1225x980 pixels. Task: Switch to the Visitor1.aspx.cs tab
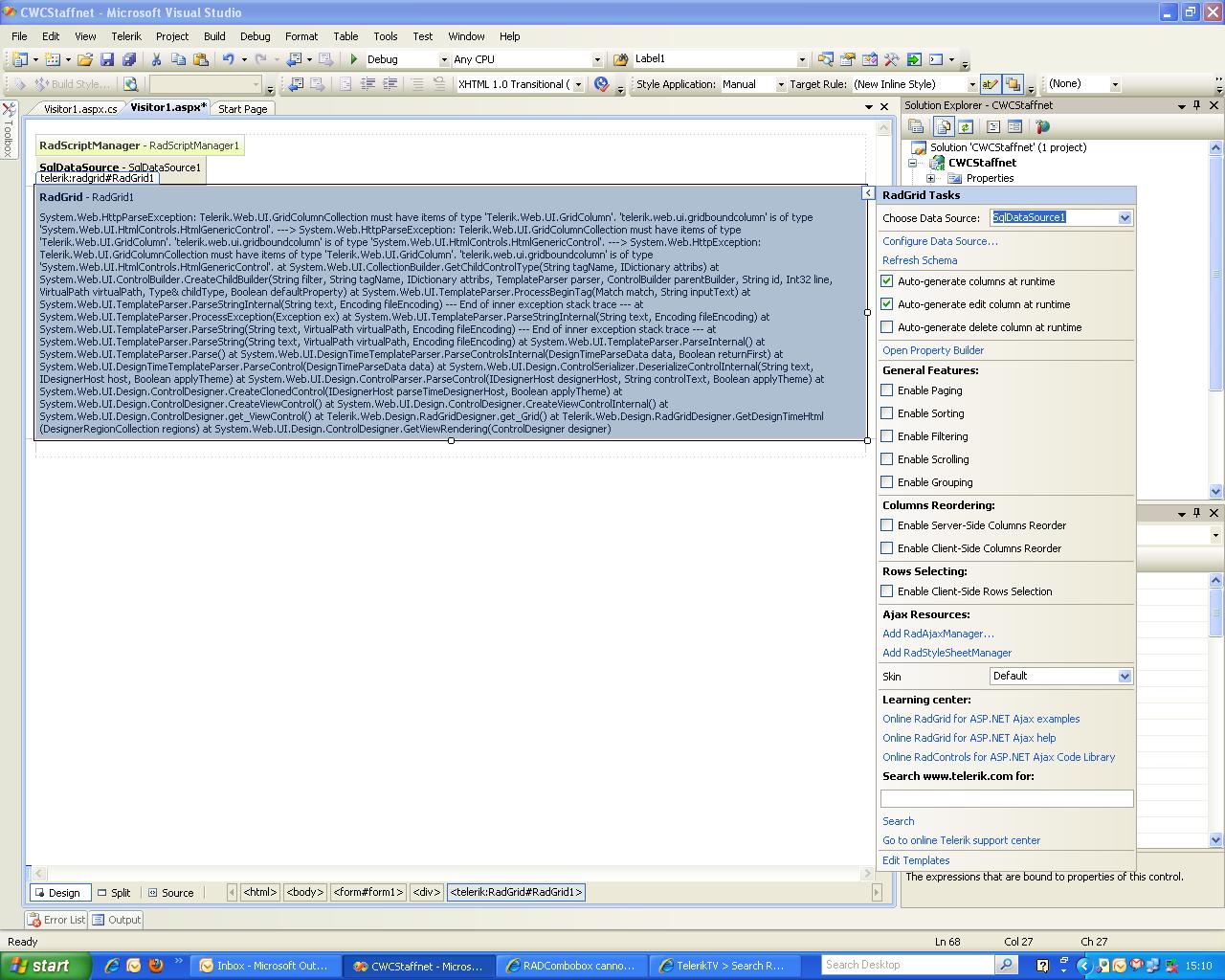tap(80, 109)
